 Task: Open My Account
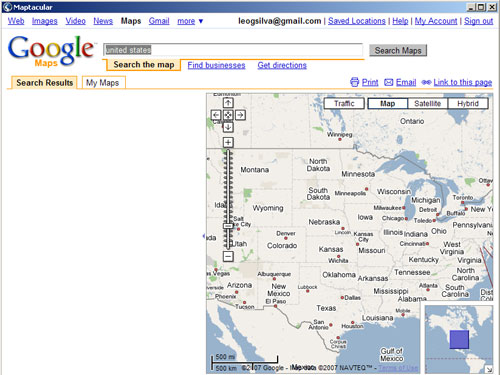pyautogui.click(x=436, y=21)
